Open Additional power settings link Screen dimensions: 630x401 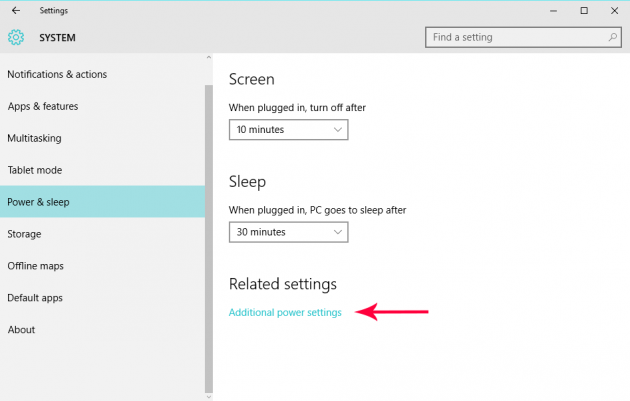pyautogui.click(x=285, y=312)
